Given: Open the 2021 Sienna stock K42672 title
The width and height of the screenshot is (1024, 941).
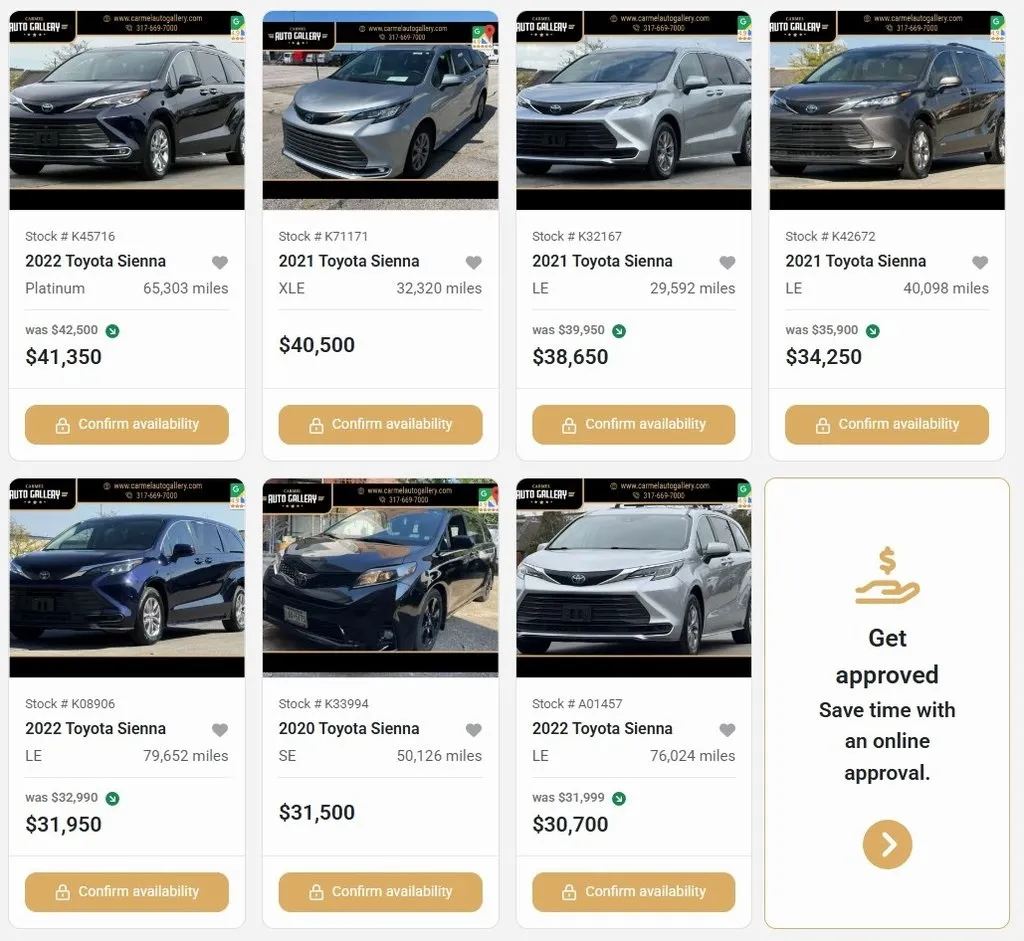Looking at the screenshot, I should pyautogui.click(x=855, y=261).
